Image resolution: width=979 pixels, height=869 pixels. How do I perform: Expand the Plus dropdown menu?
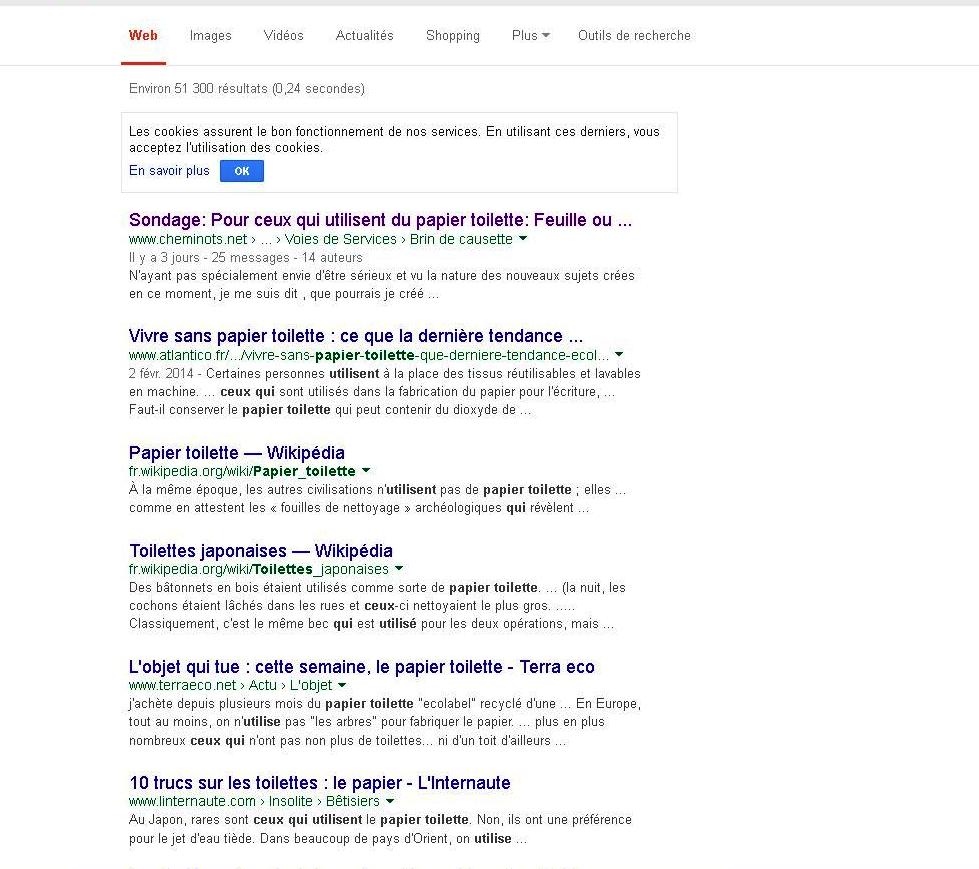coord(530,35)
